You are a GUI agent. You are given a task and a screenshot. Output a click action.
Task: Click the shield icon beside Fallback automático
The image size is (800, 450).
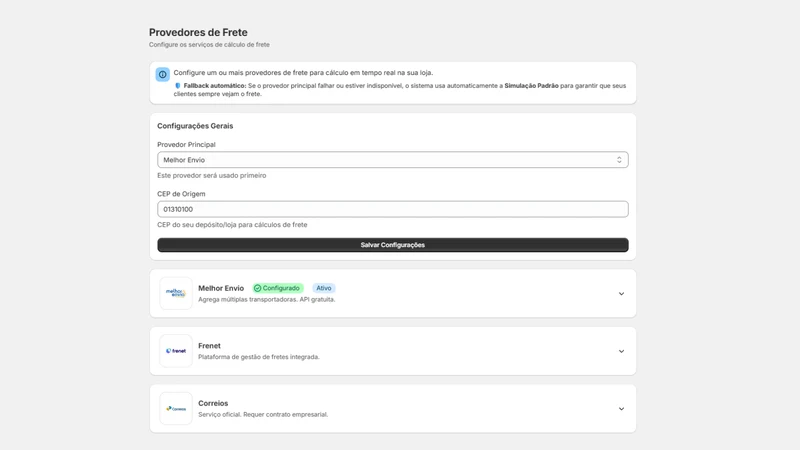point(178,86)
